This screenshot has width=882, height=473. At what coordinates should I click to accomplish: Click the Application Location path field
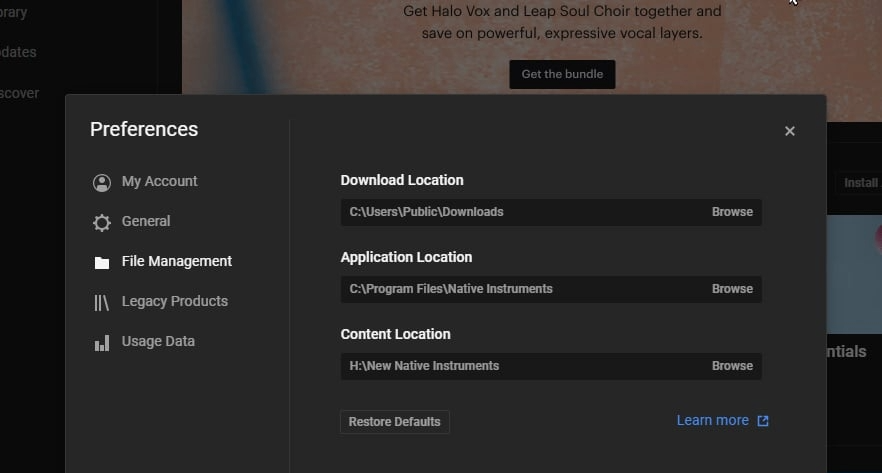[551, 289]
